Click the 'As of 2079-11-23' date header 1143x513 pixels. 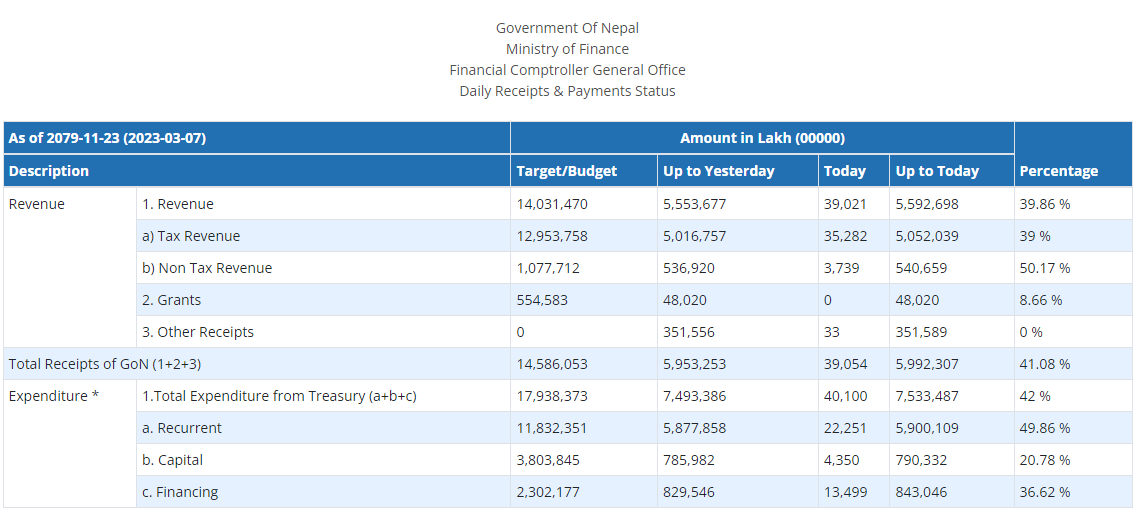tap(107, 138)
